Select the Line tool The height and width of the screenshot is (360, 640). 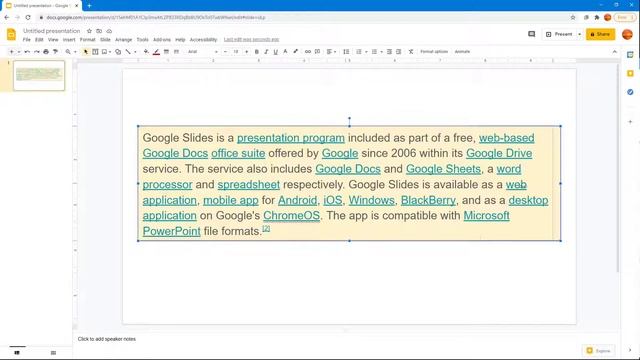[x=128, y=52]
